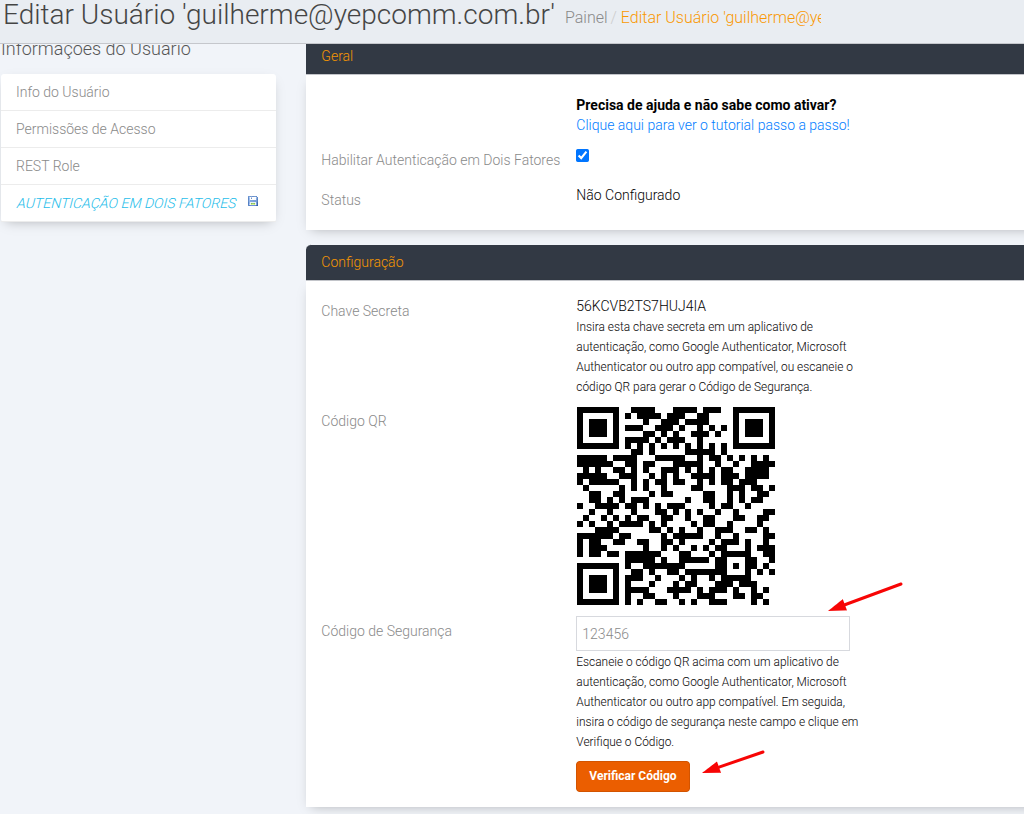1024x814 pixels.
Task: Click the Editar Usuário page title
Action: click(279, 15)
